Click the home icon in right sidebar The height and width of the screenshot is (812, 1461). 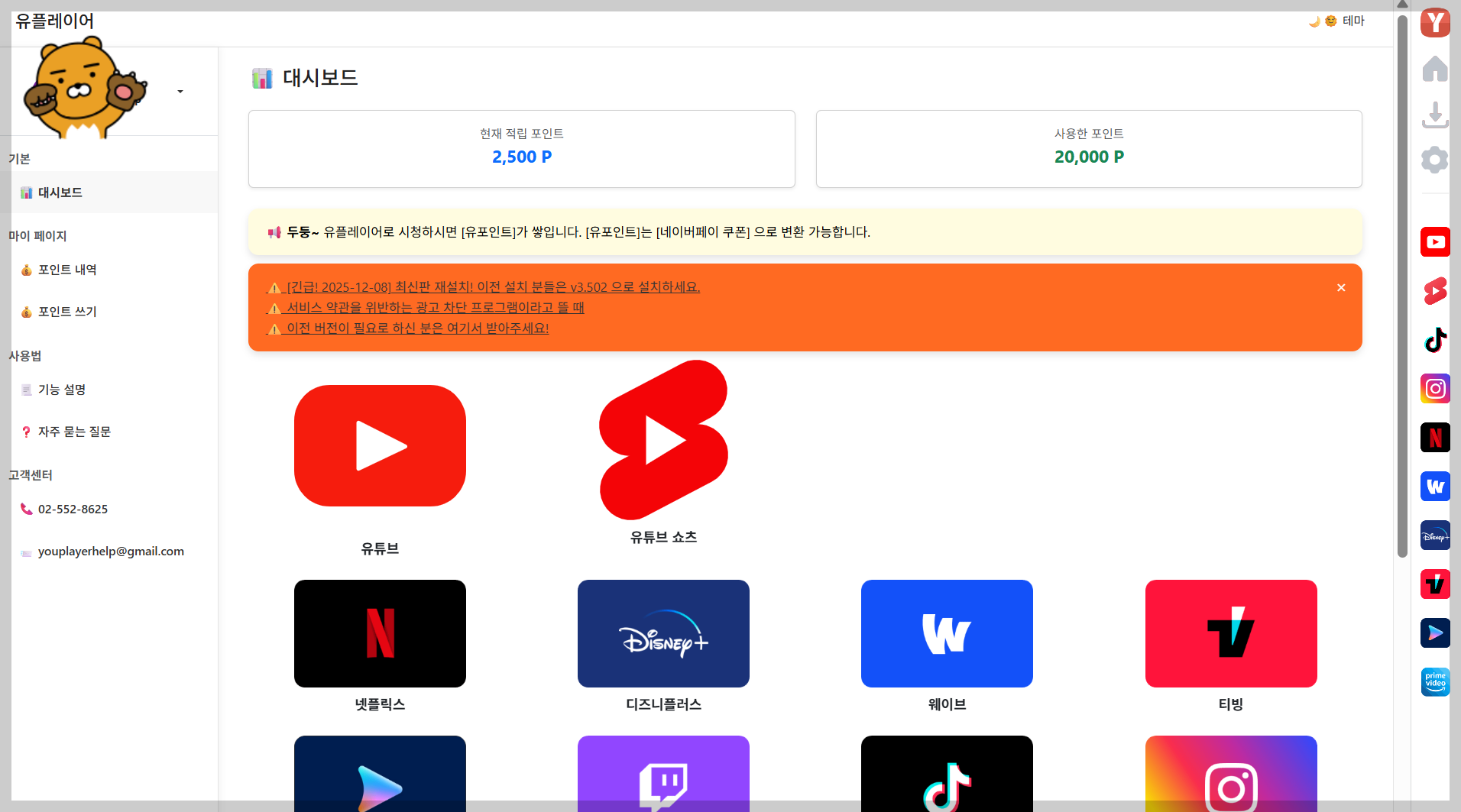pos(1435,69)
